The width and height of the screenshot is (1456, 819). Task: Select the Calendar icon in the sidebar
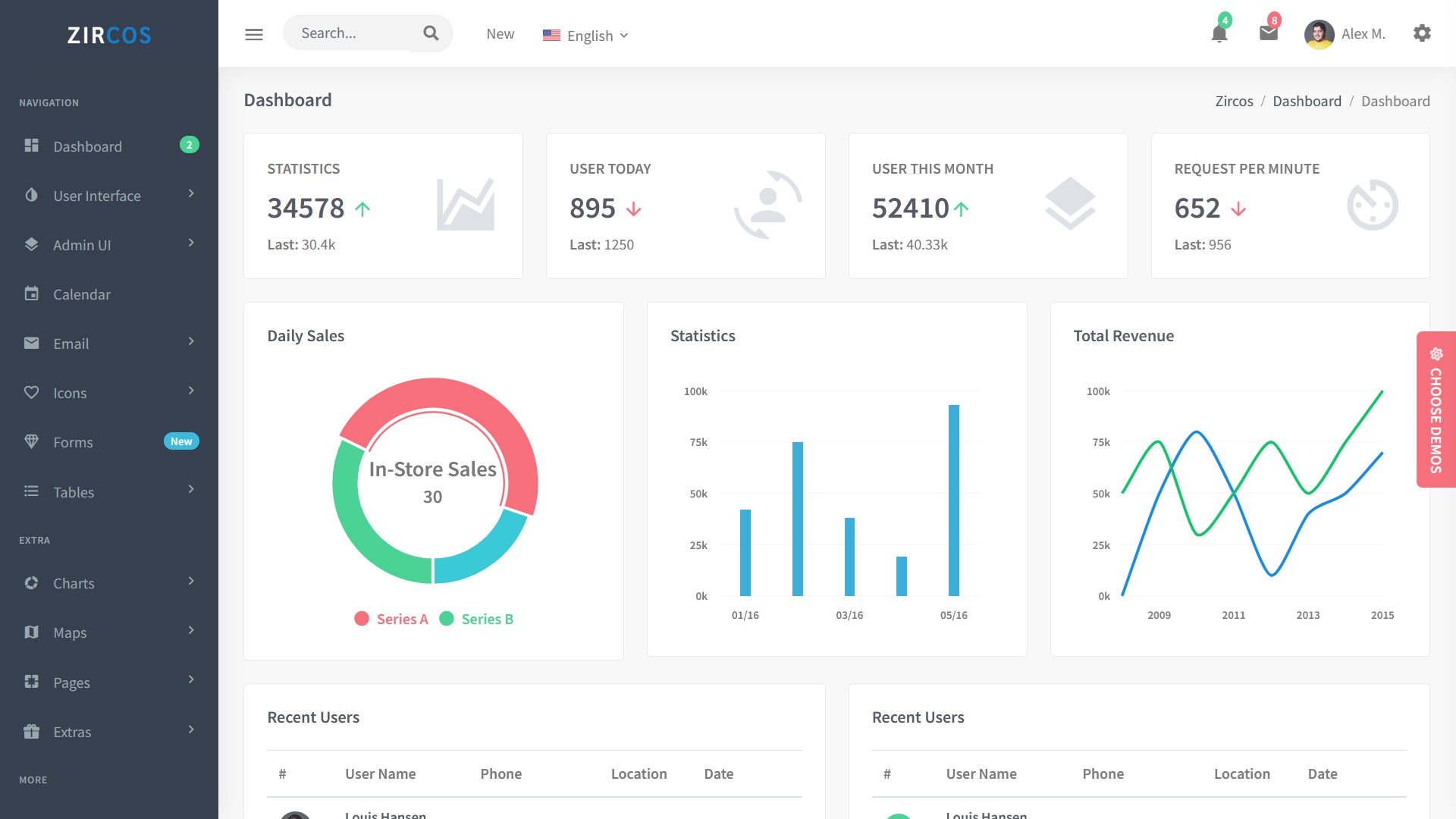(31, 294)
